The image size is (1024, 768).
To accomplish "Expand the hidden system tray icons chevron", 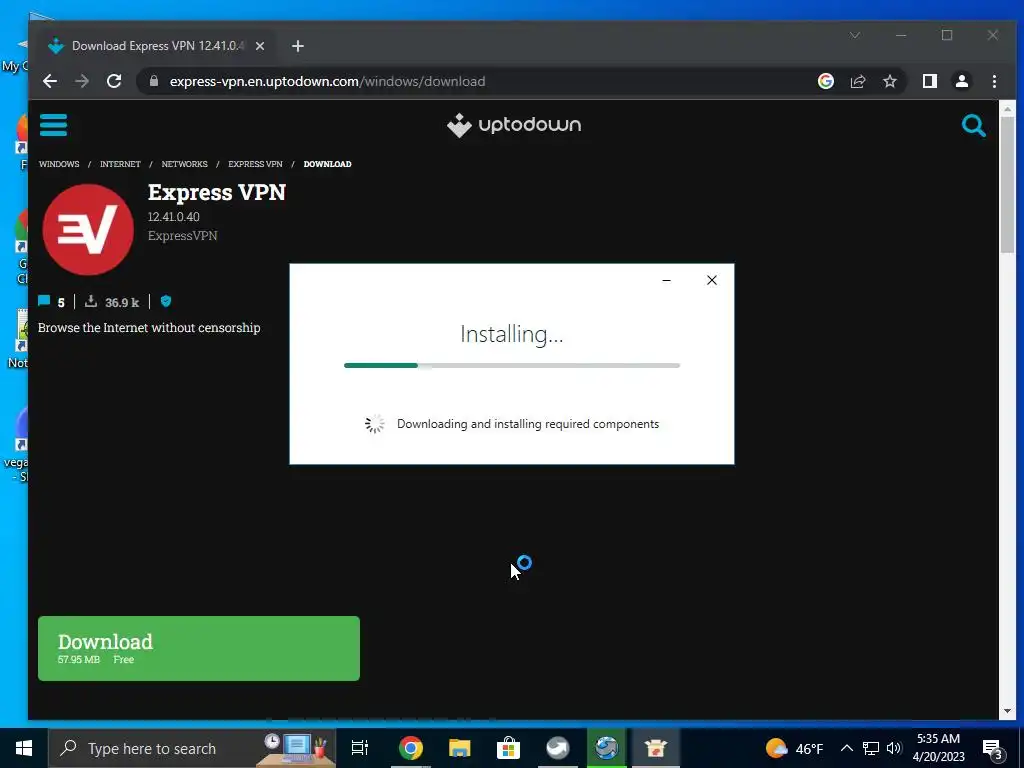I will point(846,748).
